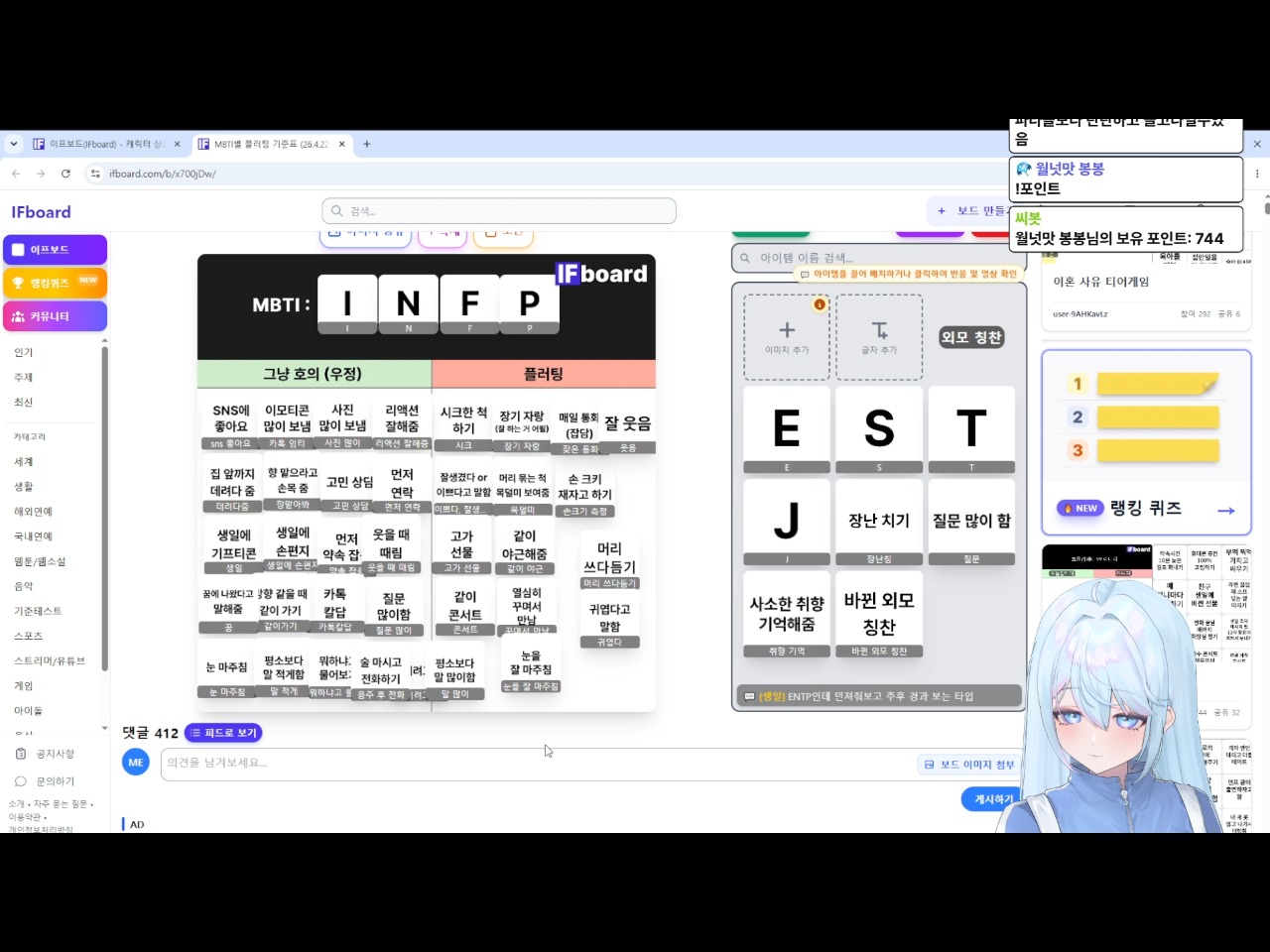Click the browser forward arrow
The height and width of the screenshot is (952, 1270).
[x=41, y=174]
